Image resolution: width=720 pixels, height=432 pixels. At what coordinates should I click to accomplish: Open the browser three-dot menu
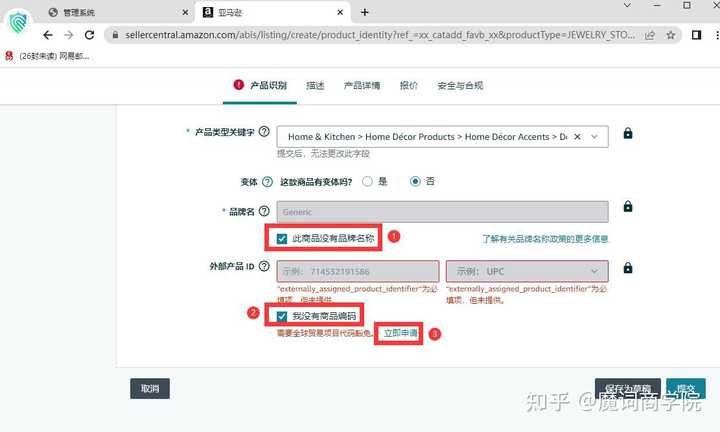coord(717,35)
